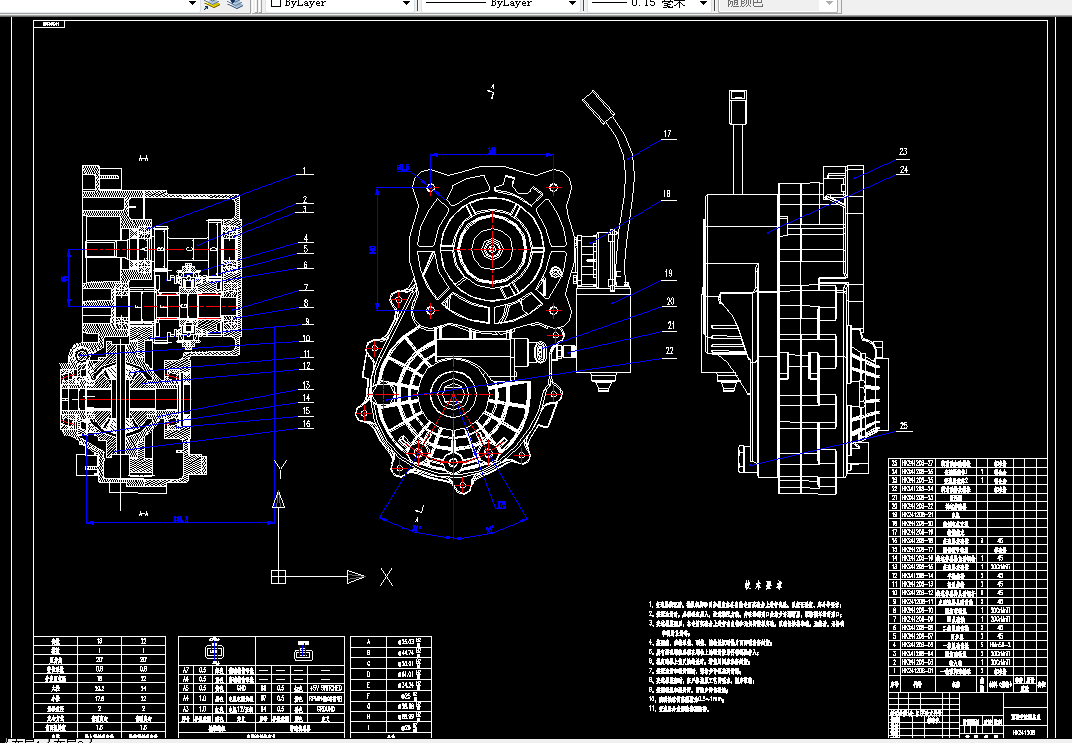Select part callout number 22

tap(669, 351)
